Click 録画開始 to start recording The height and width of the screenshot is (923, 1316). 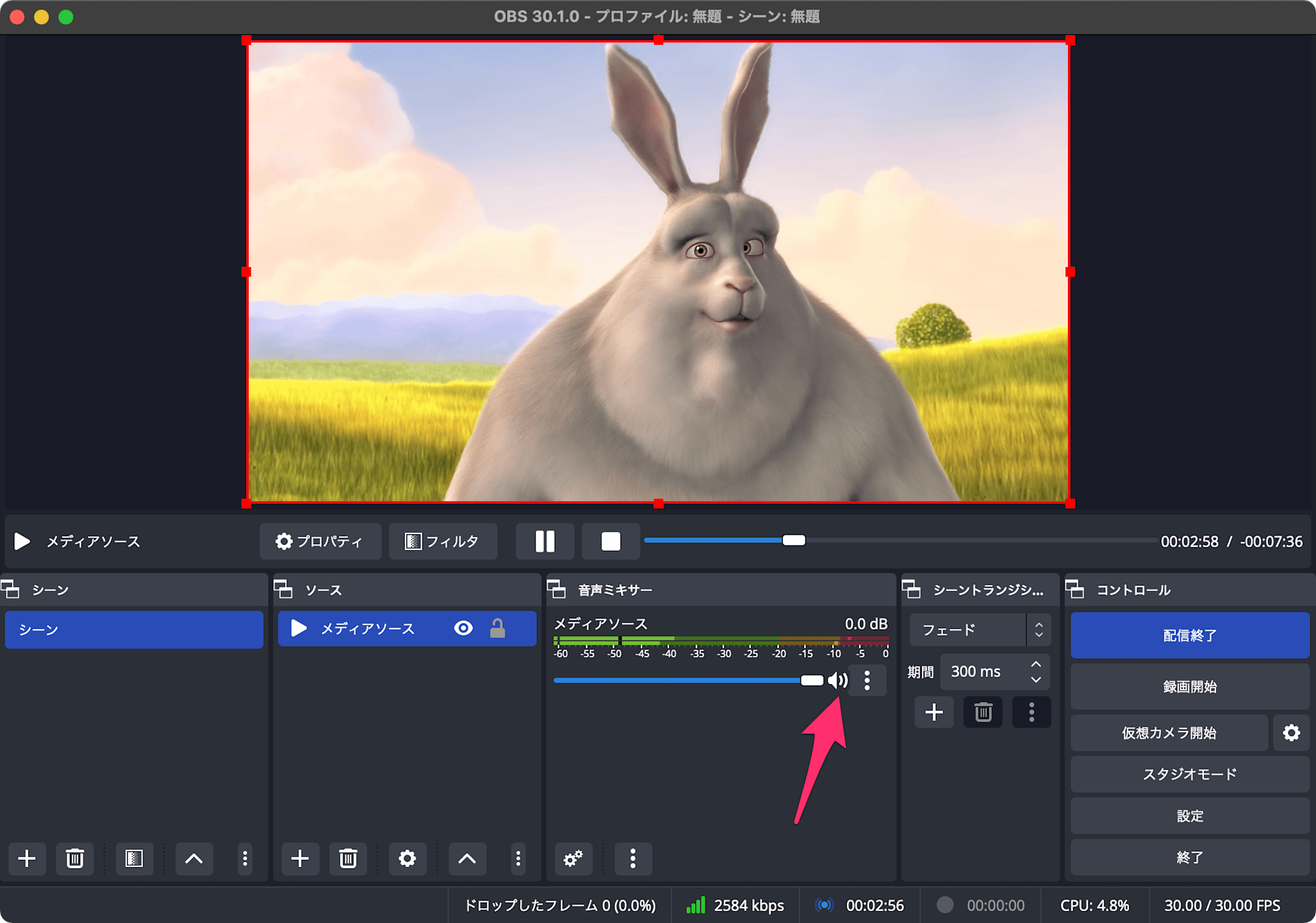click(x=1190, y=687)
